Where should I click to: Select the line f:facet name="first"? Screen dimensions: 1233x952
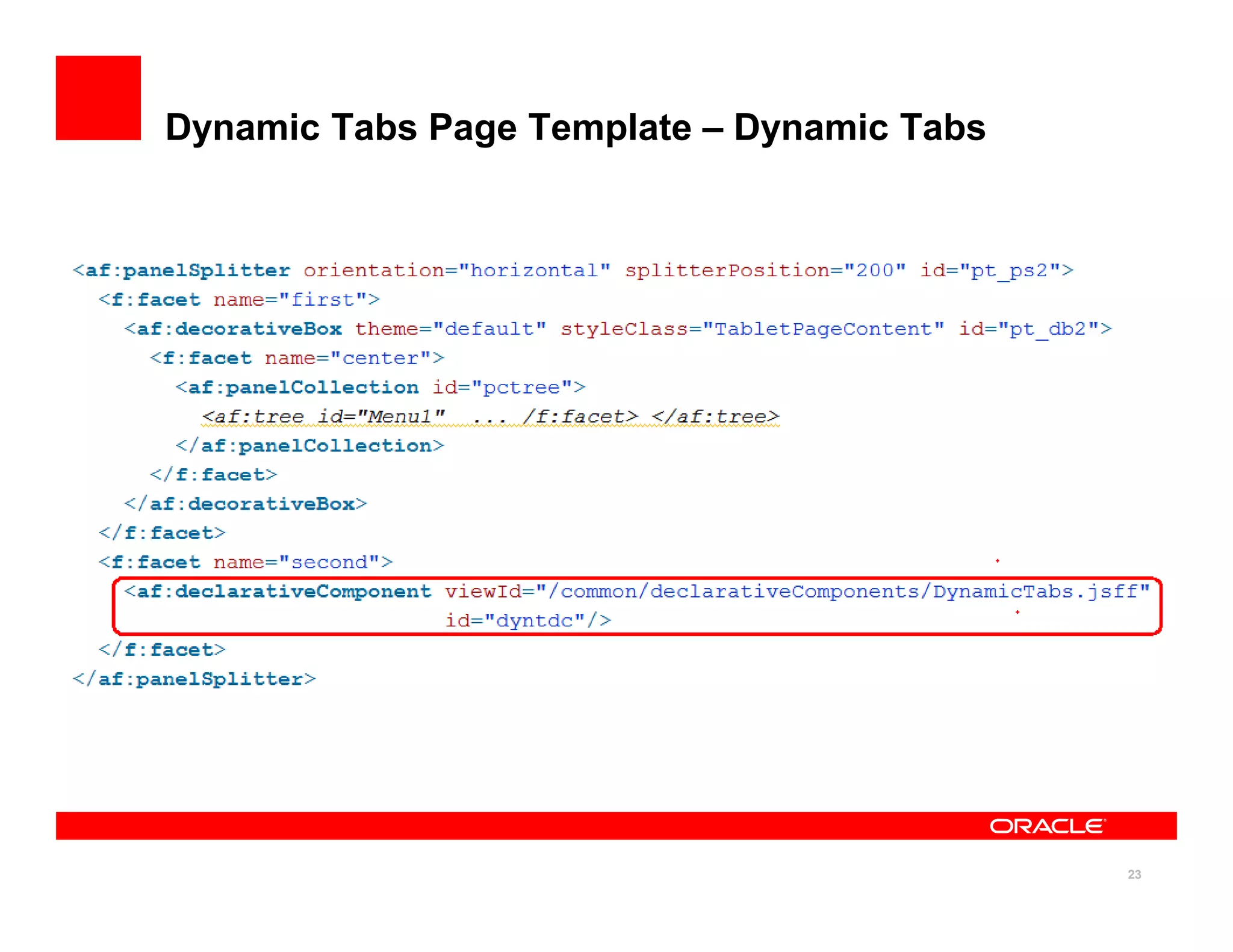240,300
